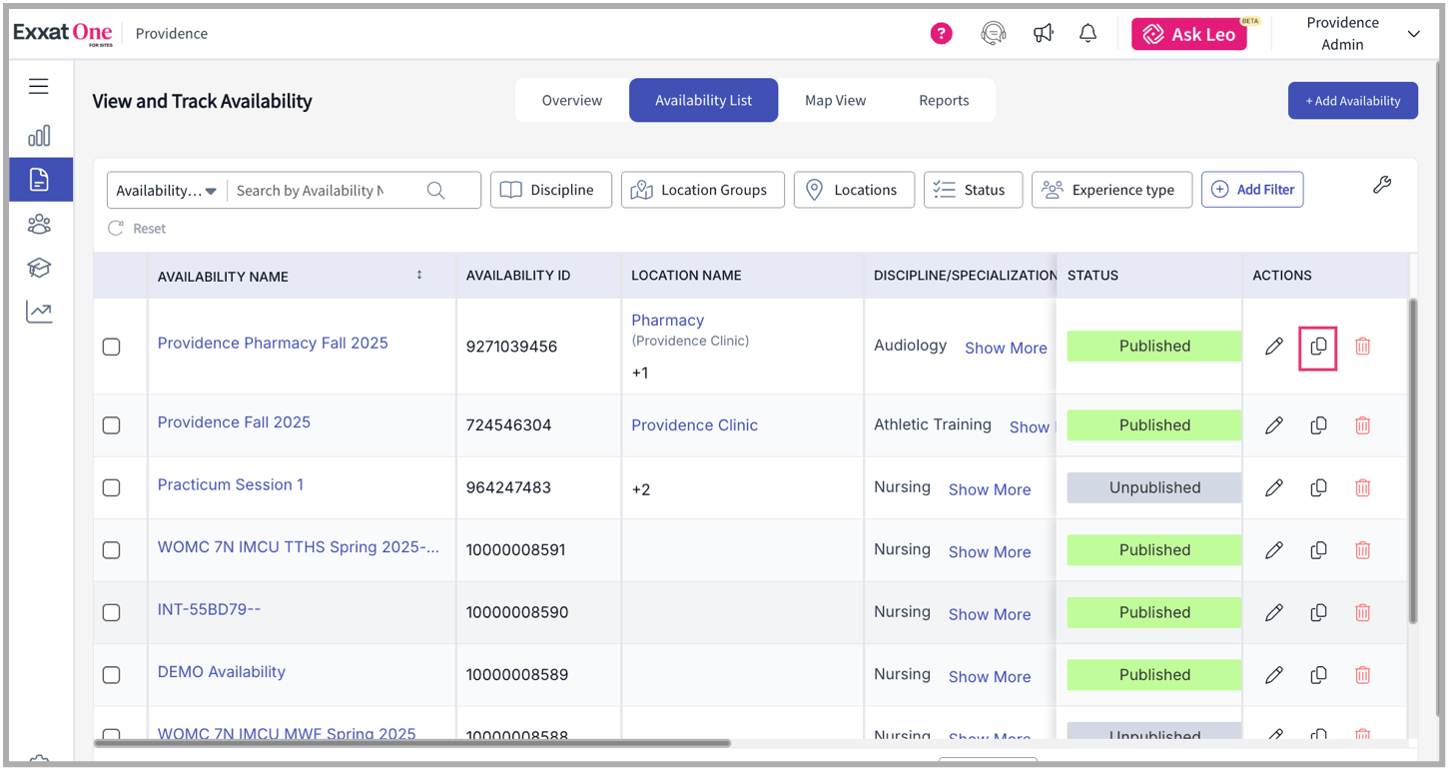Check the box for Providence Fall 2025
Viewport: 1451px width, 770px height.
coord(112,426)
